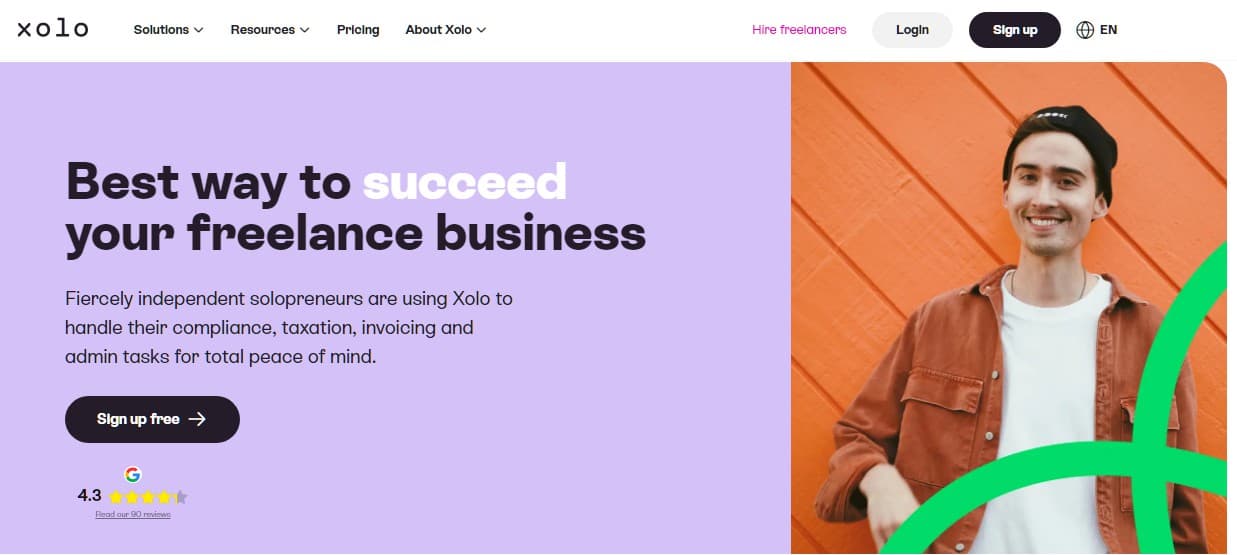The width and height of the screenshot is (1237, 555).
Task: Click the chevron next to About Xolo
Action: 482,30
